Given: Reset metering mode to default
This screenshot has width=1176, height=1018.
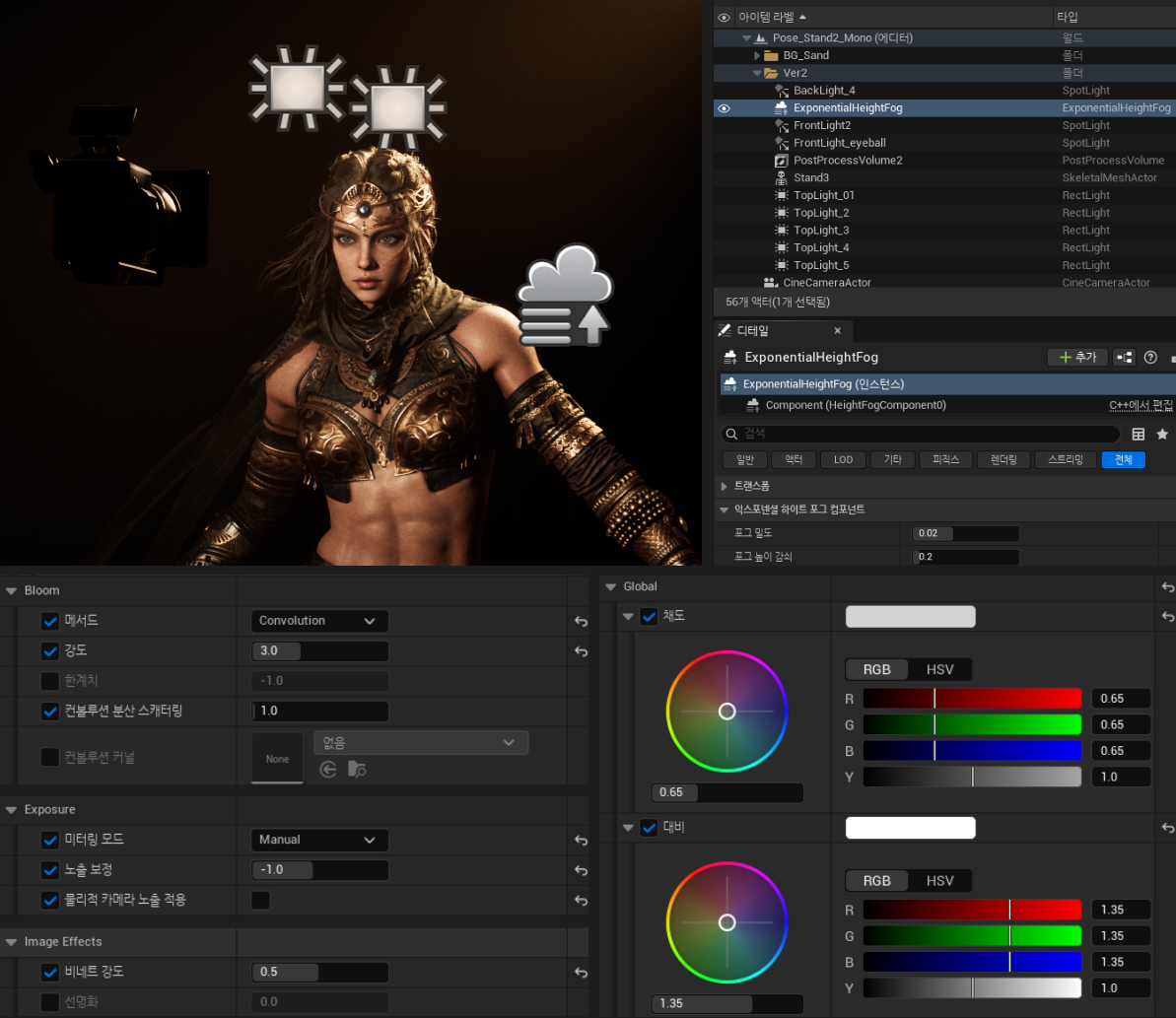Looking at the screenshot, I should point(582,841).
